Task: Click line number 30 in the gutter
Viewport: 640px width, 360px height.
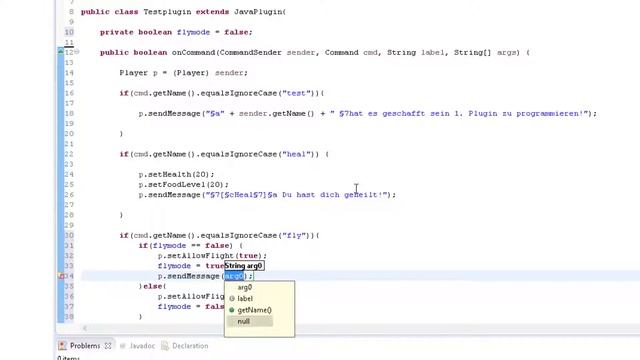Action: pos(69,236)
